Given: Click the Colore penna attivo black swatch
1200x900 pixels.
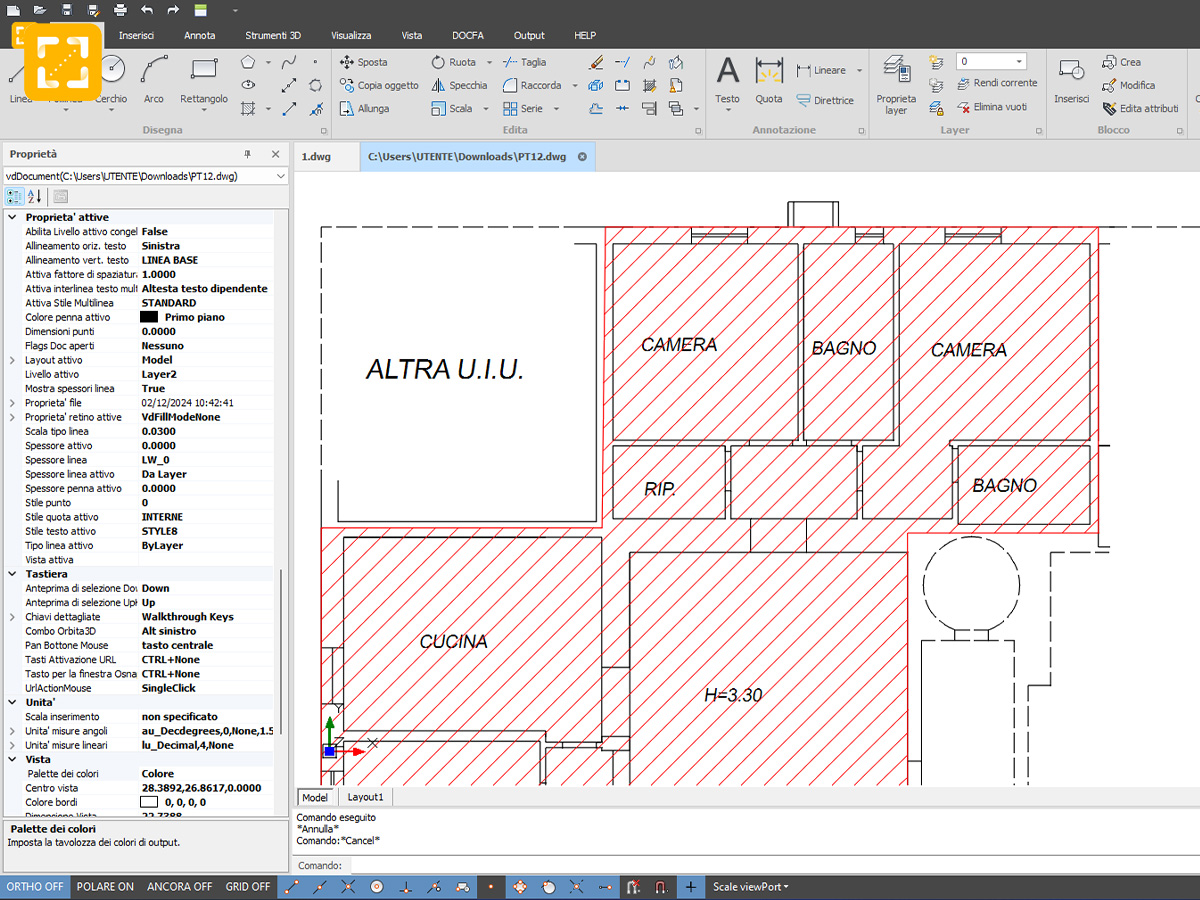Looking at the screenshot, I should coord(149,317).
